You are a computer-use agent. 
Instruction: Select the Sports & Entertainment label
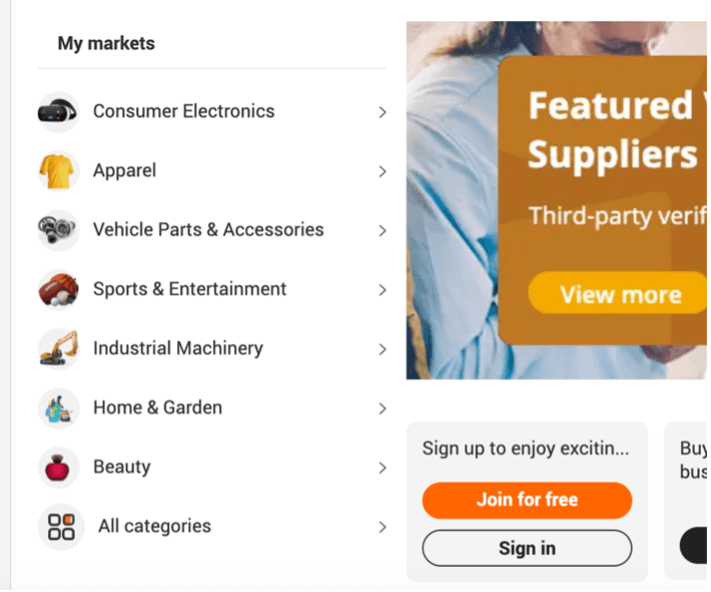[x=190, y=289]
